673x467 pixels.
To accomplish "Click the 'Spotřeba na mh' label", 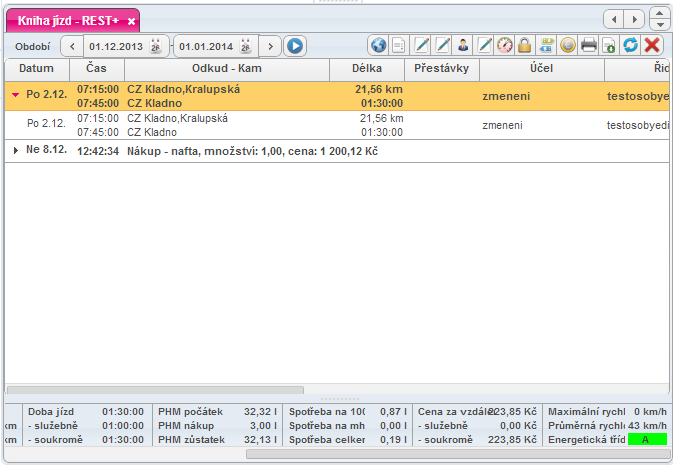I will 327,426.
